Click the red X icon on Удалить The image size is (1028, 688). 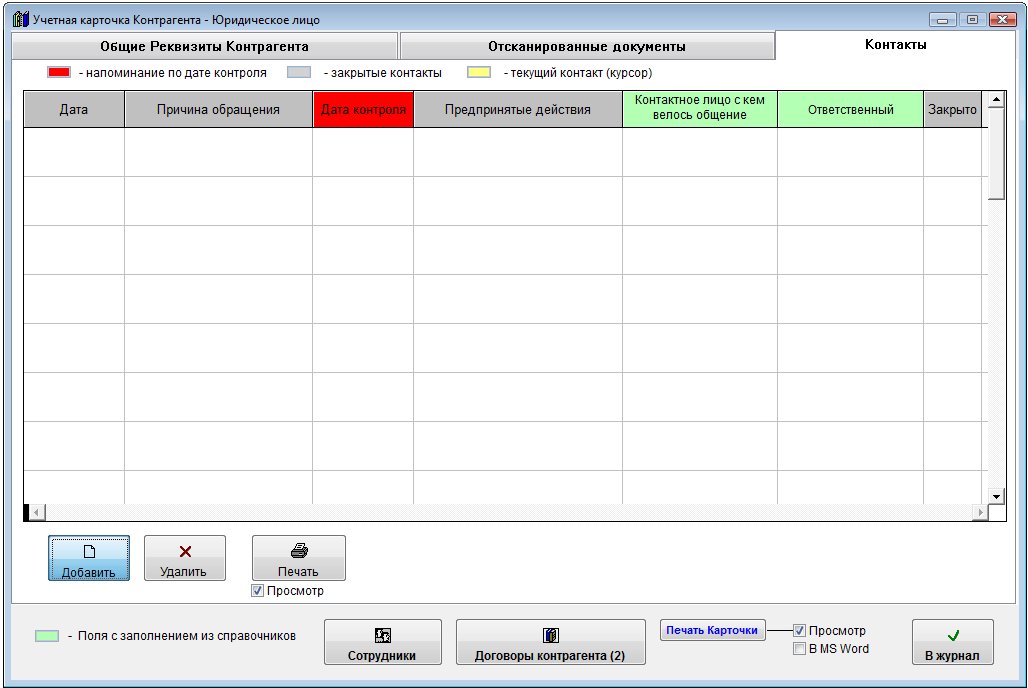(x=186, y=552)
